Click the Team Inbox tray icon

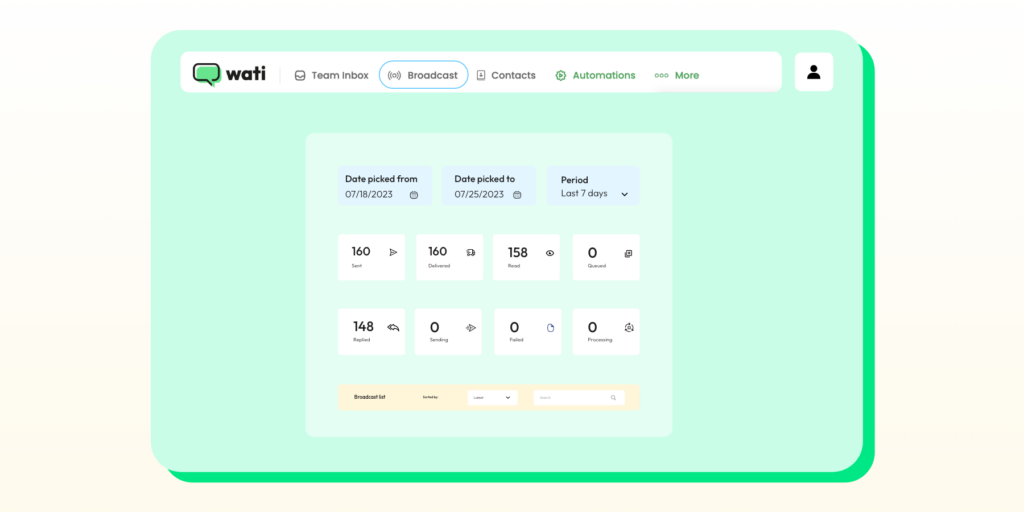click(300, 76)
